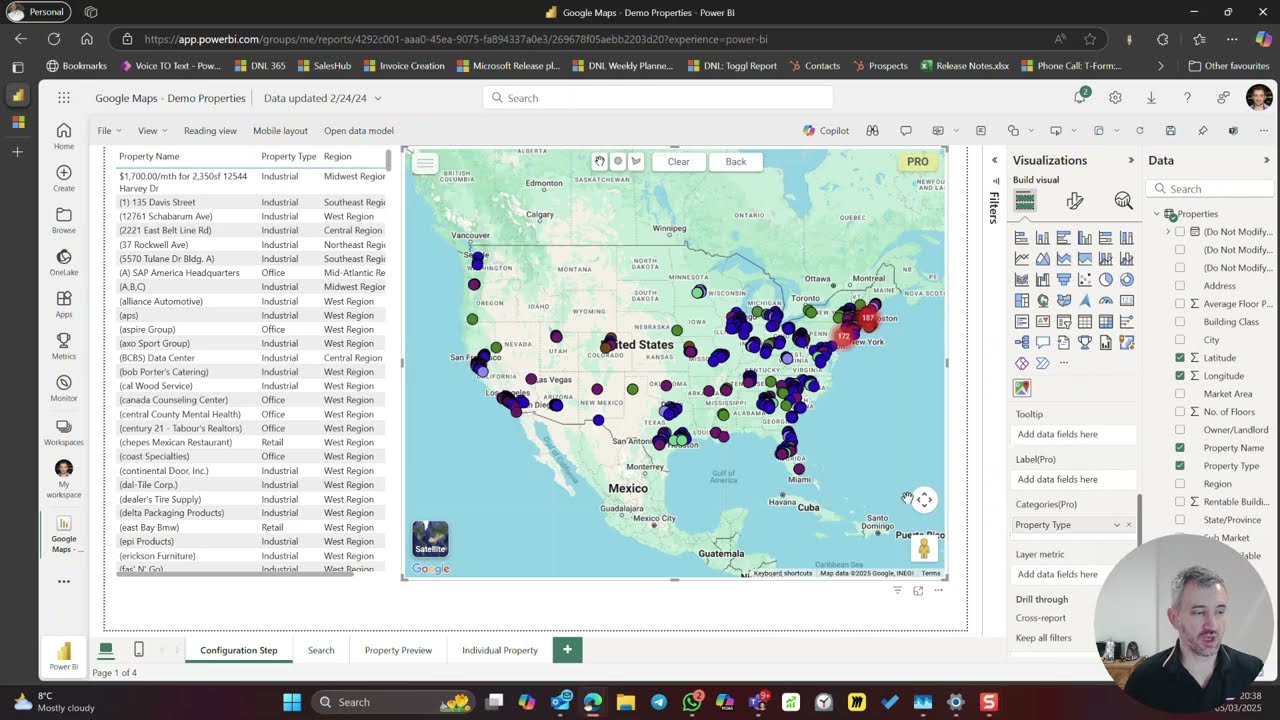
Task: Open Workspaces in left navigation
Action: tap(64, 431)
